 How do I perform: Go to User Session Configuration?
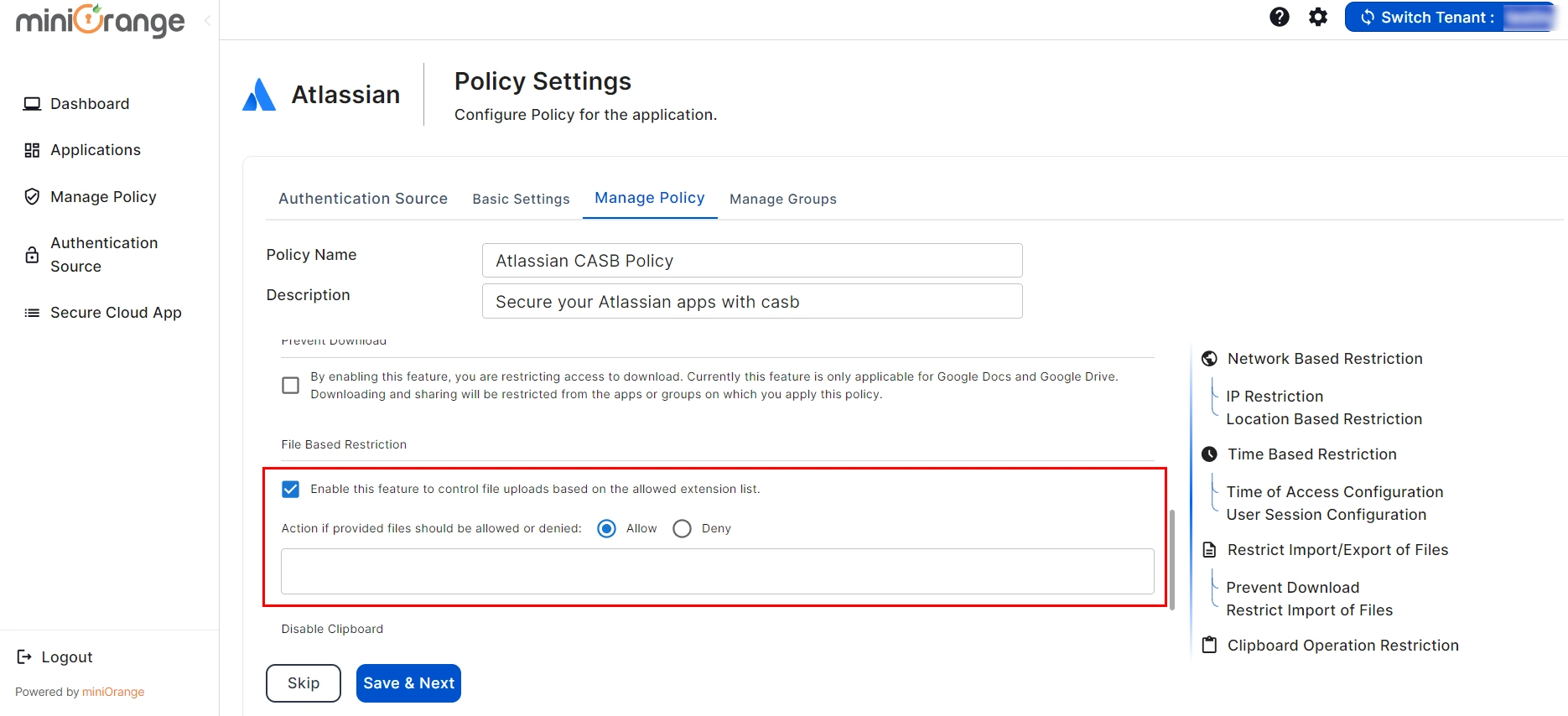pos(1326,515)
